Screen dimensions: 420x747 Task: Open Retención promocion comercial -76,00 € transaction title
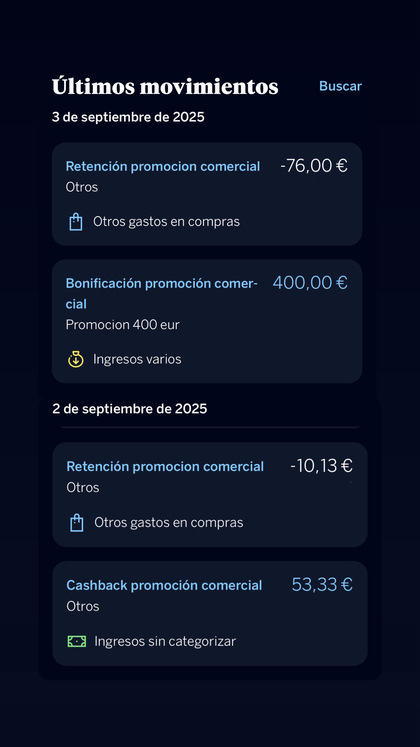coord(163,167)
